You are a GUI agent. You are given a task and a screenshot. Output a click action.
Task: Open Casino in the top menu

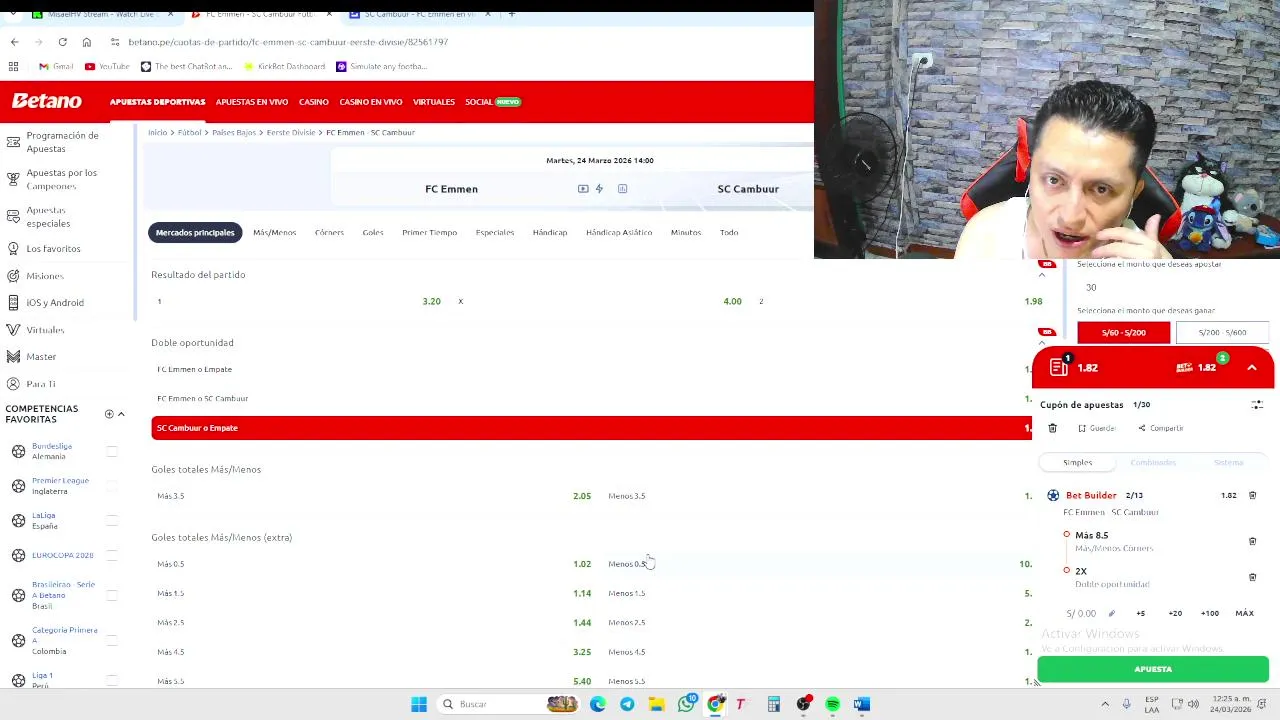coord(314,102)
